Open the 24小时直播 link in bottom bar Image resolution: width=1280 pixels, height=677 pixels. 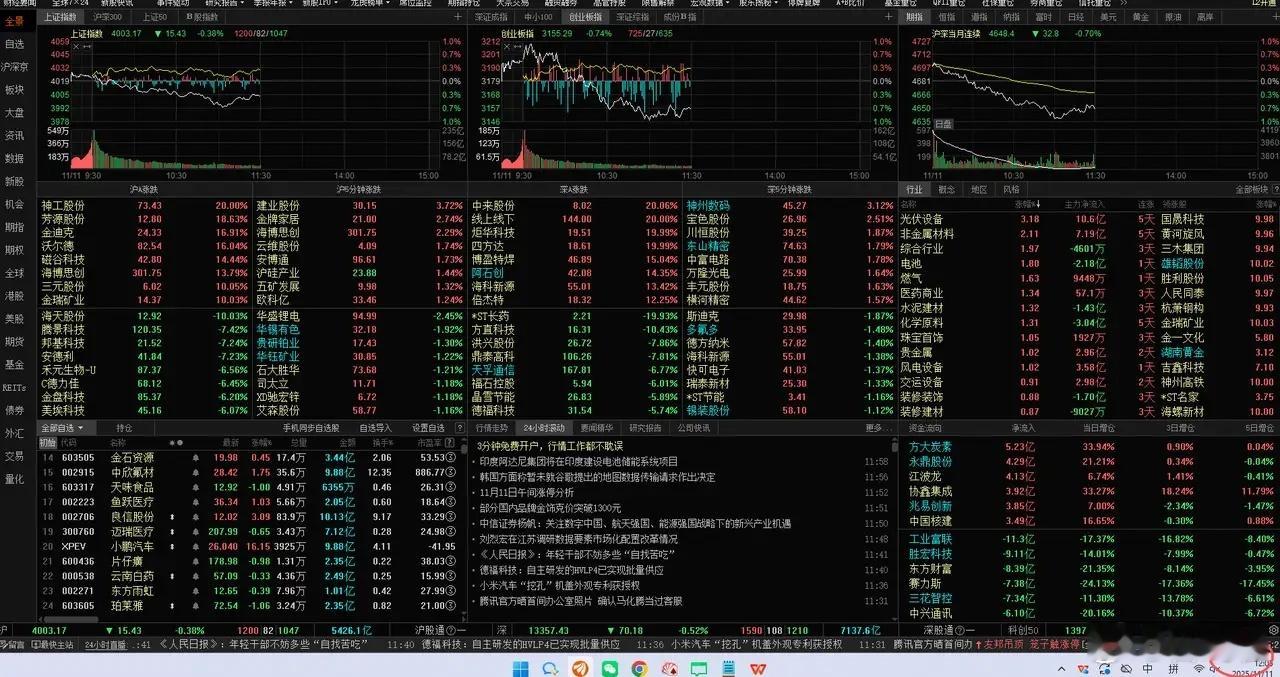104,645
